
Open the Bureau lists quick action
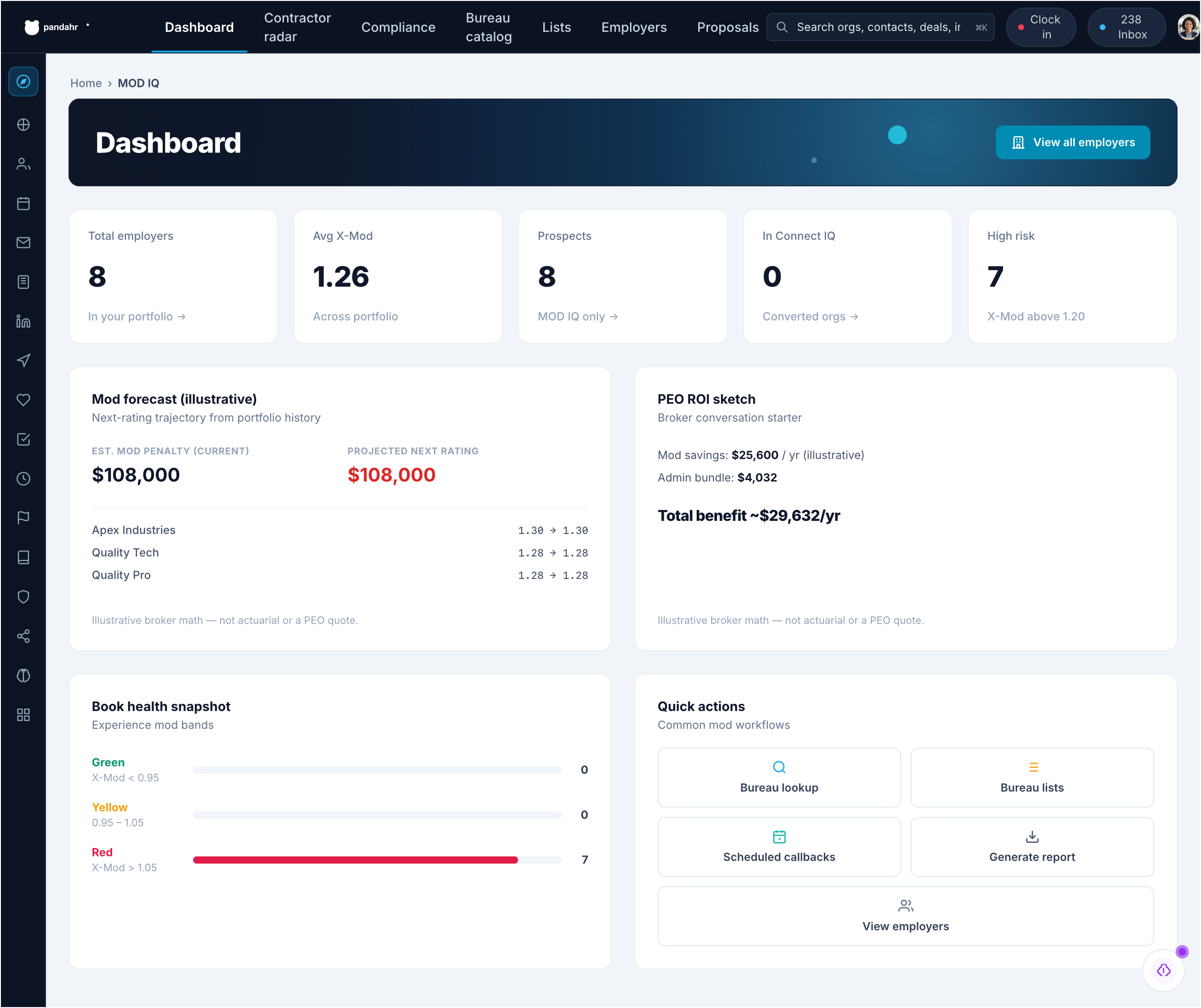(1032, 778)
